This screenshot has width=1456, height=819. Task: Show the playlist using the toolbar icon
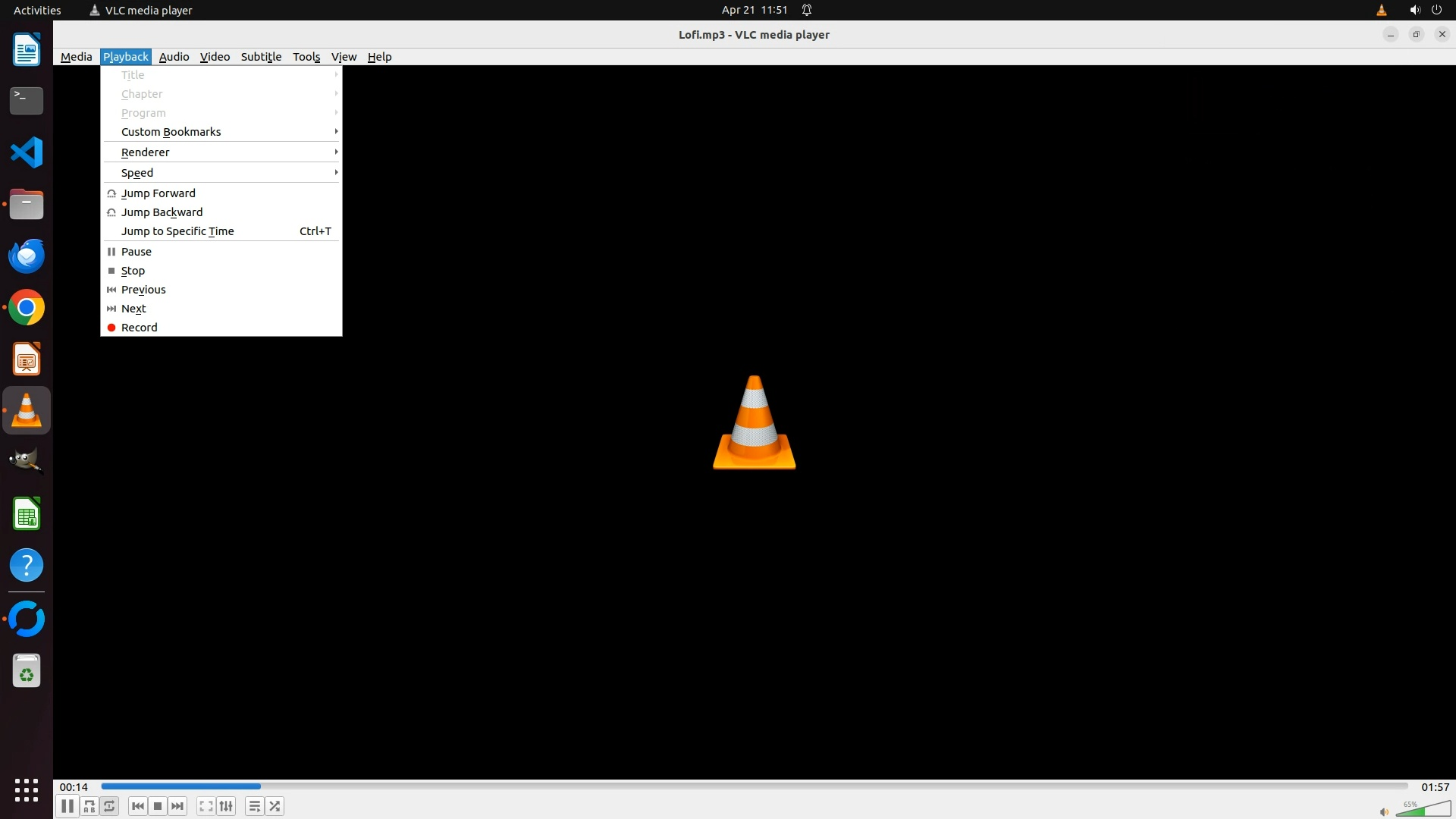(254, 806)
